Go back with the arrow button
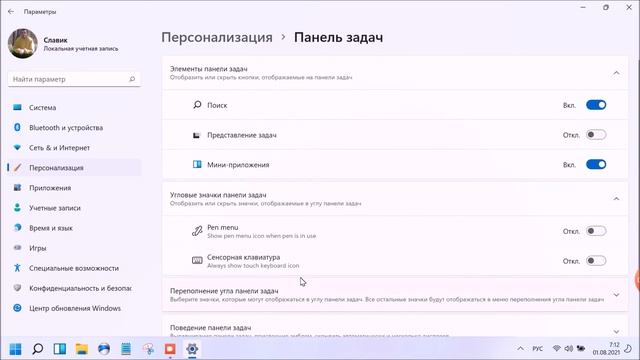This screenshot has height=360, width=640. [x=11, y=11]
